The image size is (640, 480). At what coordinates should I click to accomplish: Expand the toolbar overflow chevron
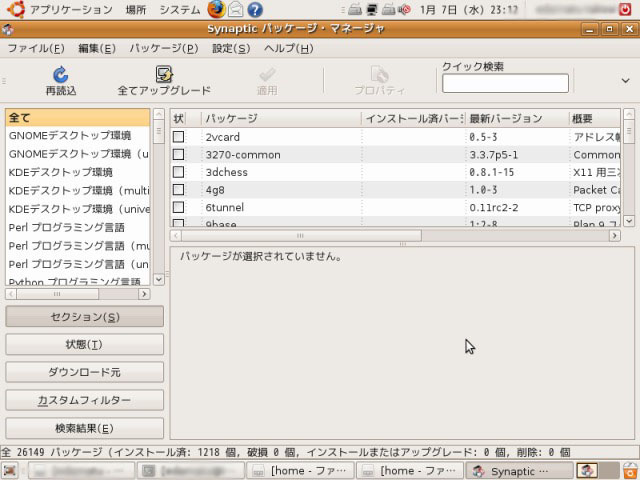coord(625,80)
